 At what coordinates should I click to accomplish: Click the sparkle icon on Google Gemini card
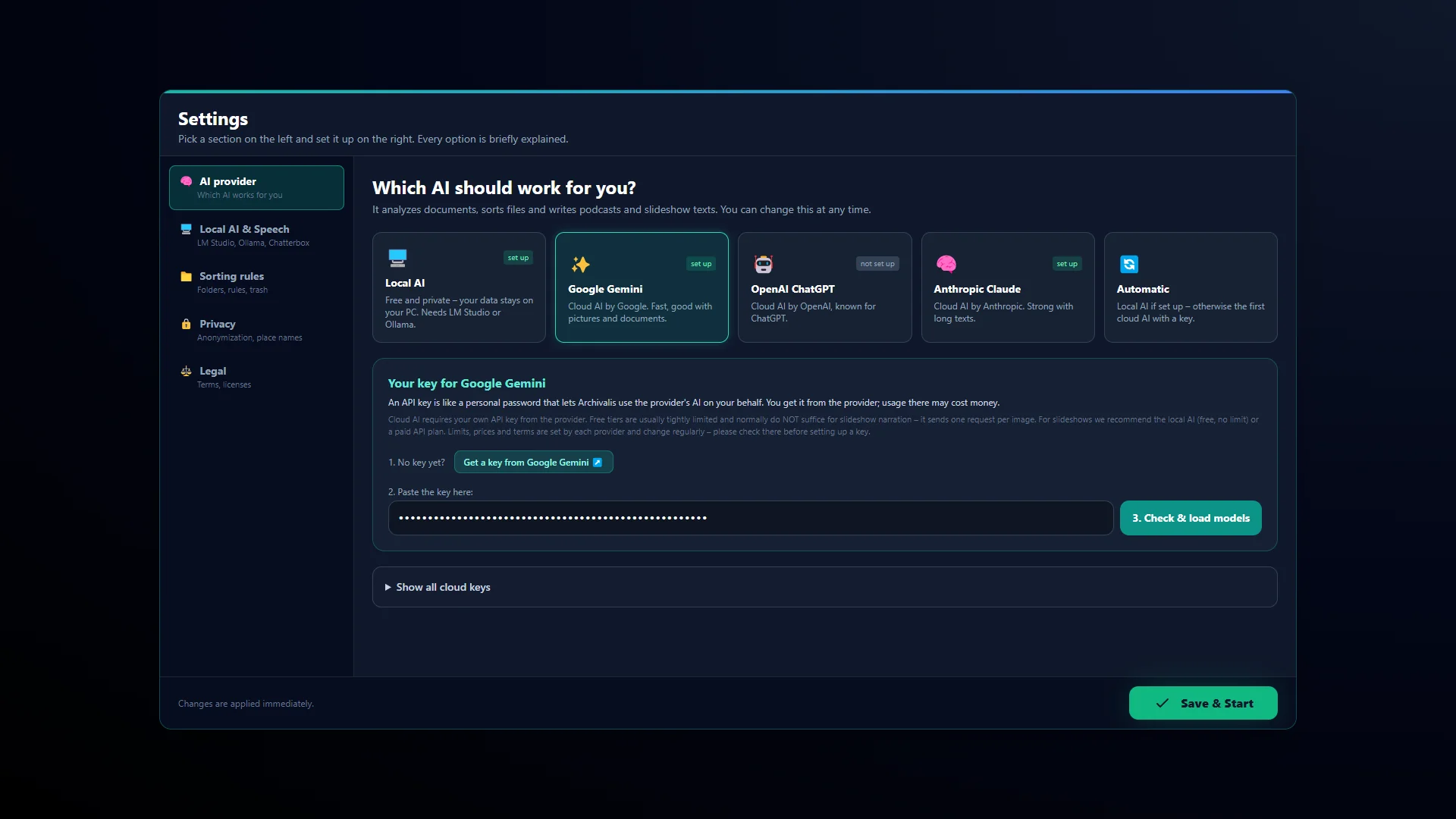(x=581, y=264)
